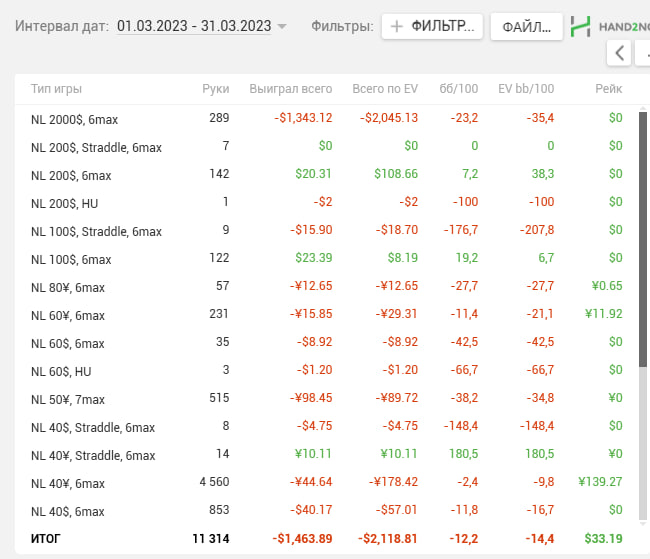Click the -$57.01 EV value
This screenshot has width=650, height=559.
397,510
